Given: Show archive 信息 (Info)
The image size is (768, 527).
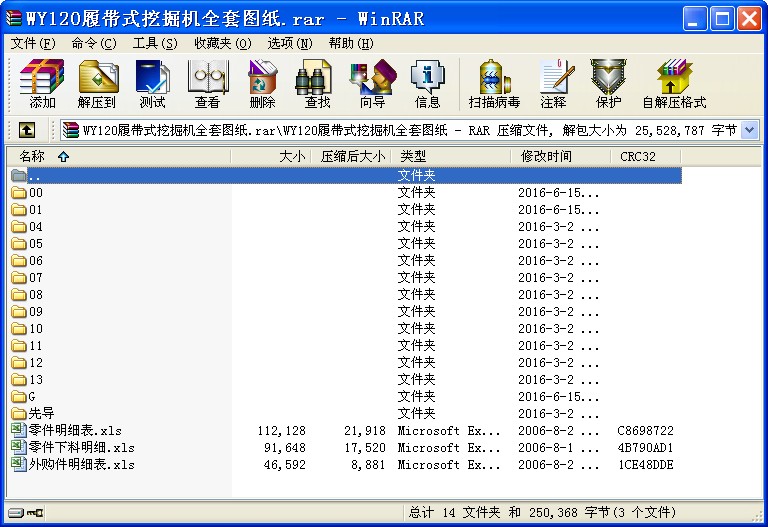Looking at the screenshot, I should 428,84.
